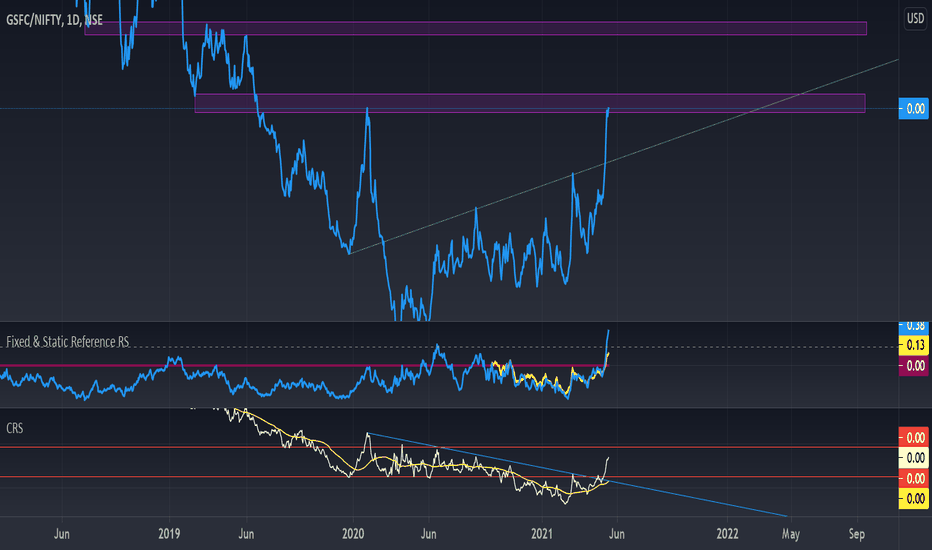Image resolution: width=932 pixels, height=550 pixels.
Task: Select the topmost red 0.00 CRS label
Action: tap(914, 438)
